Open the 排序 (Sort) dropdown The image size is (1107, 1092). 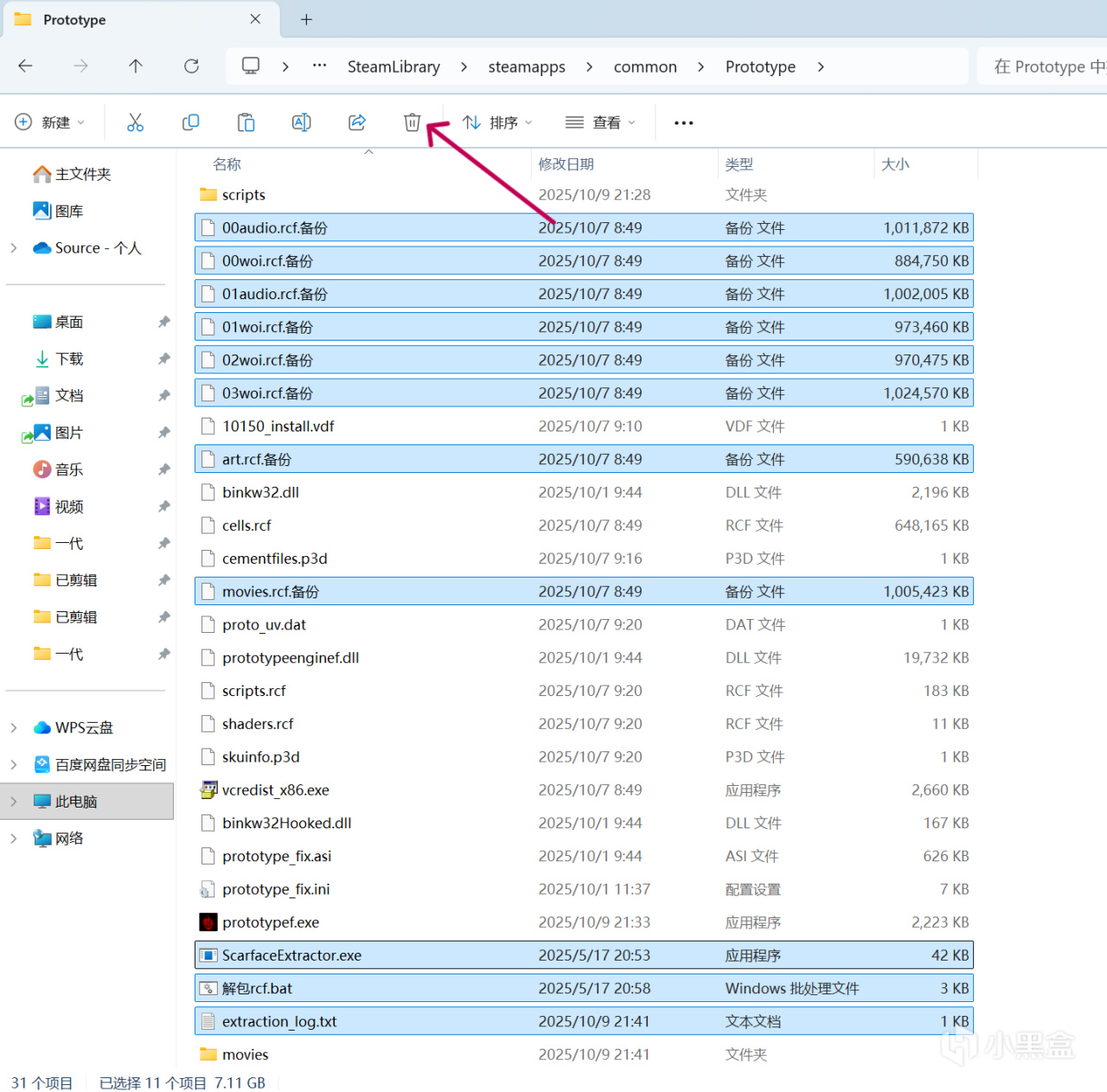pos(497,123)
